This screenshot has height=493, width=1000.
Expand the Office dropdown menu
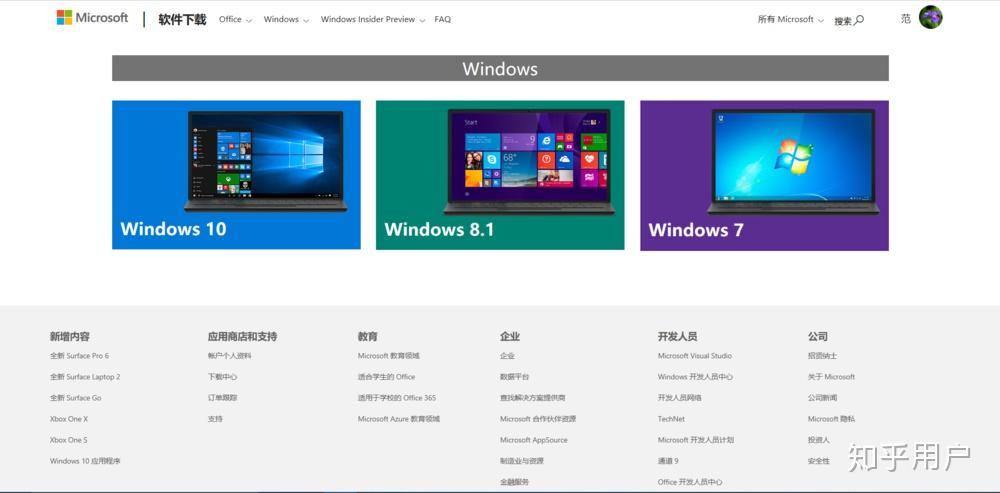235,20
